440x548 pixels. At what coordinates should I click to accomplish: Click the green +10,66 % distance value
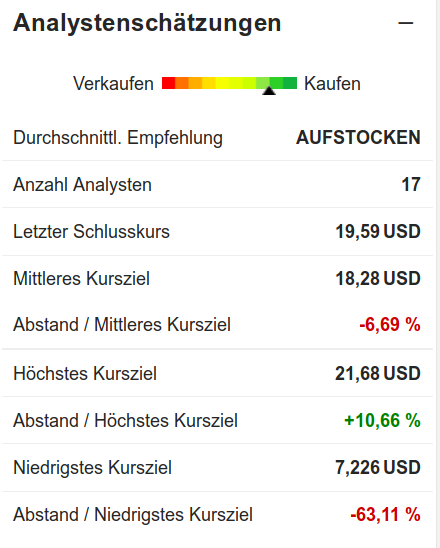[382, 420]
